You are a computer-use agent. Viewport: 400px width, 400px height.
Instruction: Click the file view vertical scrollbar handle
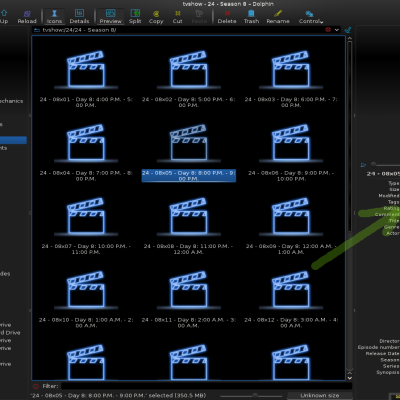[350, 137]
